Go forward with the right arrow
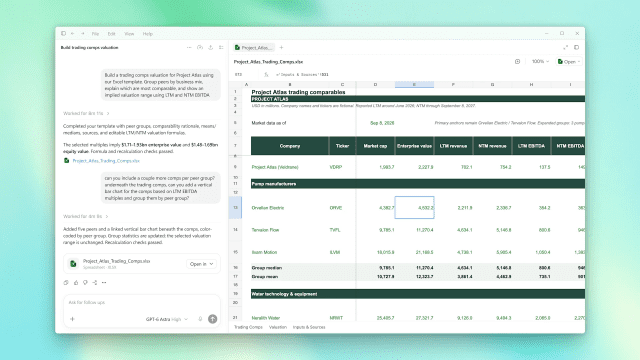This screenshot has width=640, height=360. tap(82, 33)
